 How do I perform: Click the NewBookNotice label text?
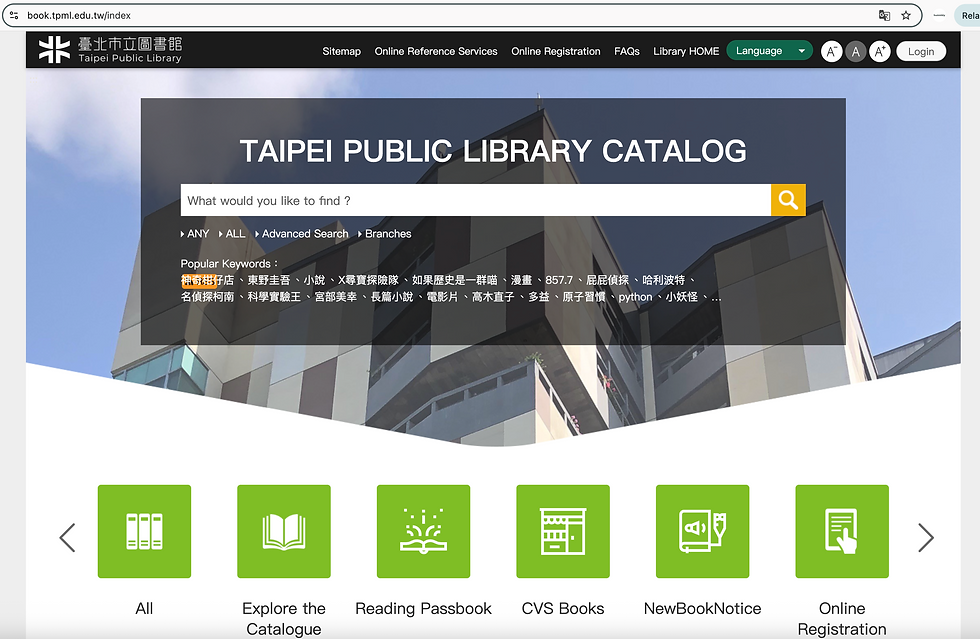click(702, 608)
